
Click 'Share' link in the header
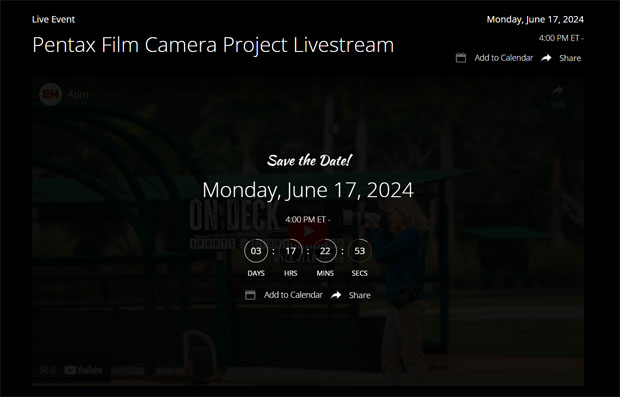pyautogui.click(x=570, y=58)
